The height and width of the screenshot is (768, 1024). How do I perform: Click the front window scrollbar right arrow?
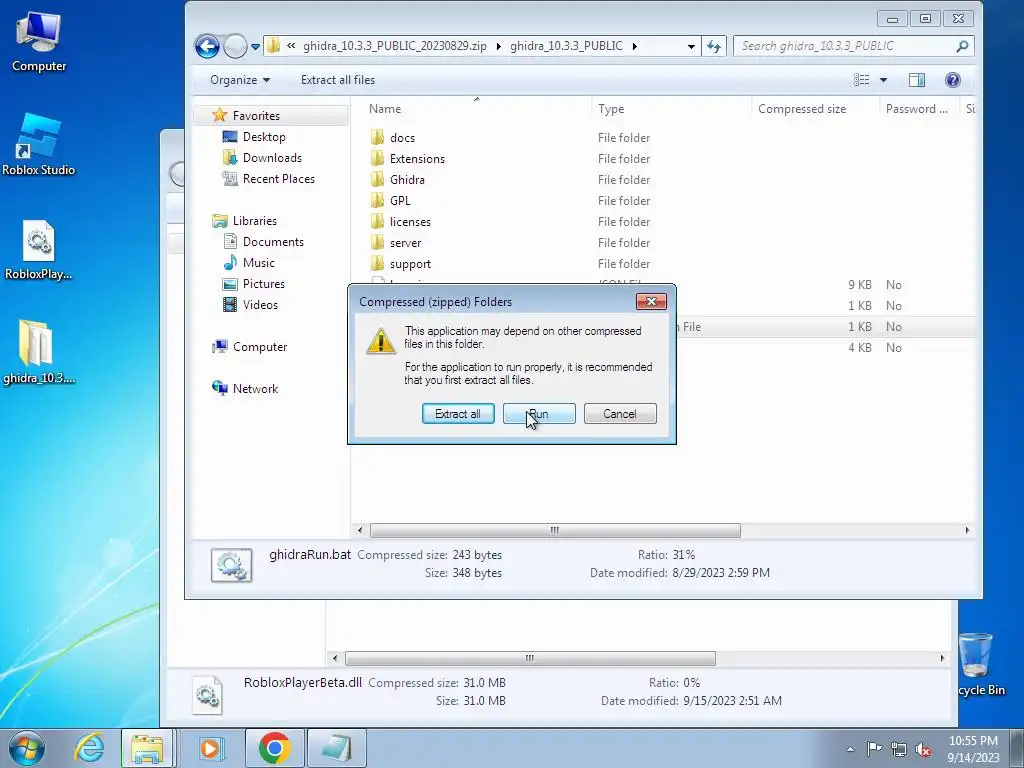pos(967,530)
